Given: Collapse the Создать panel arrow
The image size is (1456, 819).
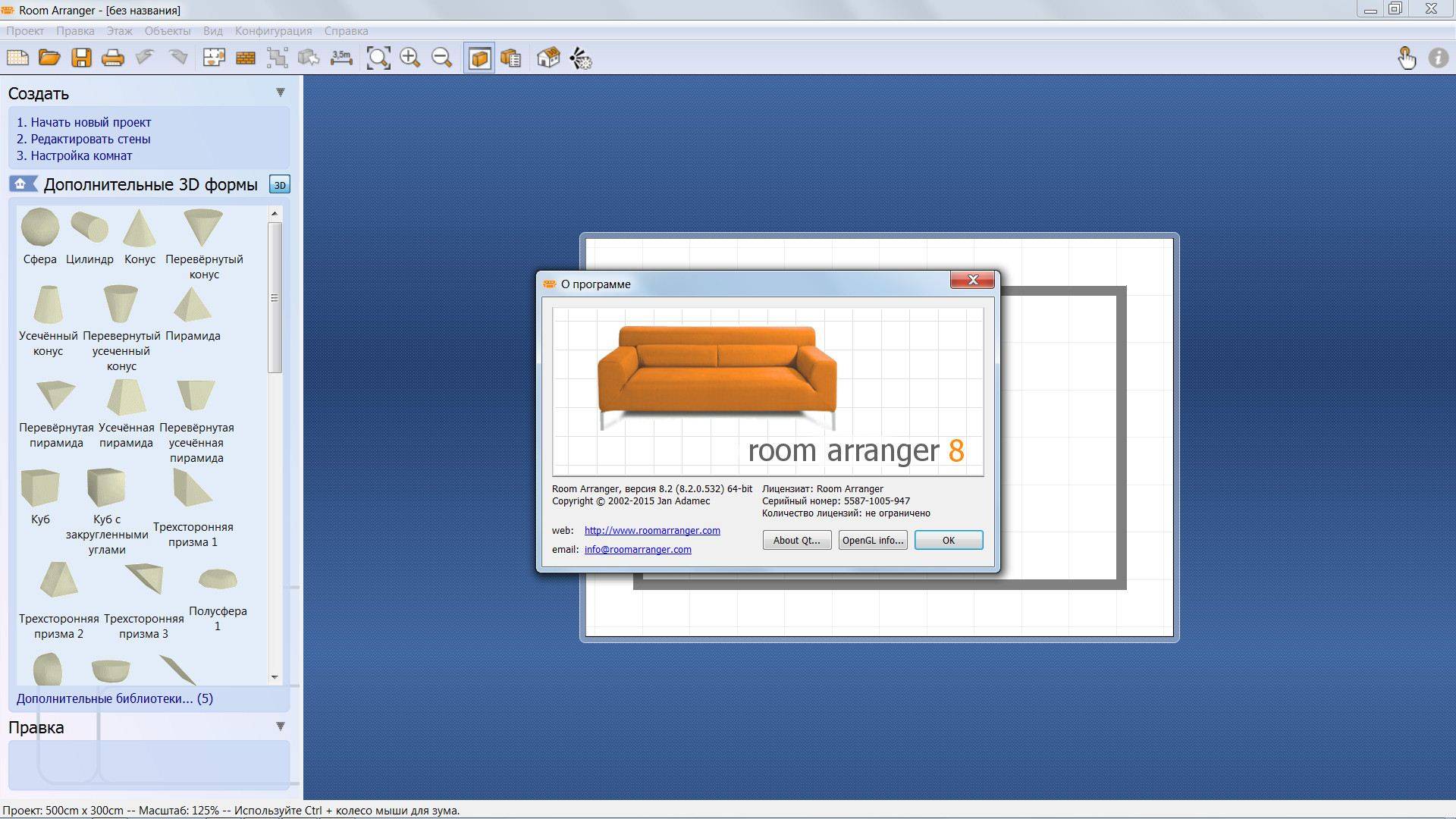Looking at the screenshot, I should tap(280, 93).
